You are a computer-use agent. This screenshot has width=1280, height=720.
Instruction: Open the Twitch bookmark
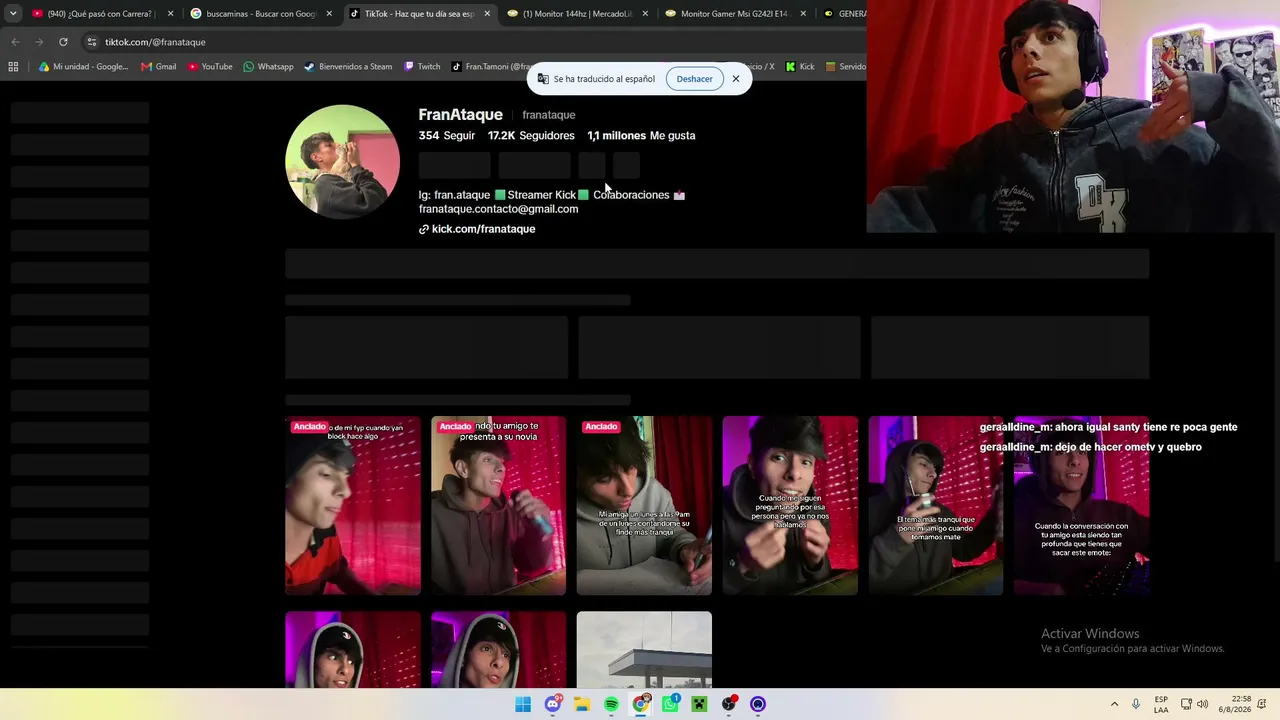pyautogui.click(x=422, y=67)
